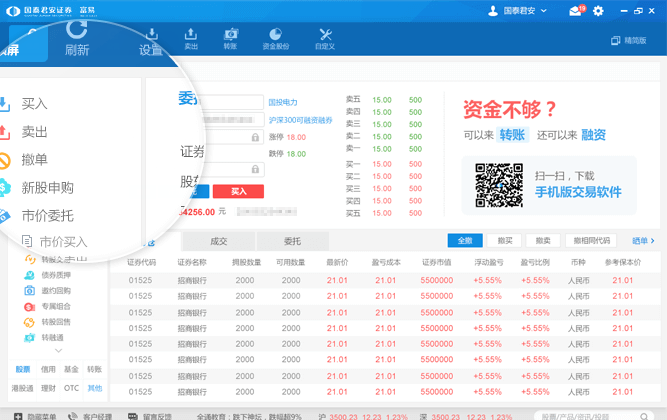The image size is (667, 420).
Task: Click the 国投电力 stock name link
Action: pos(283,102)
